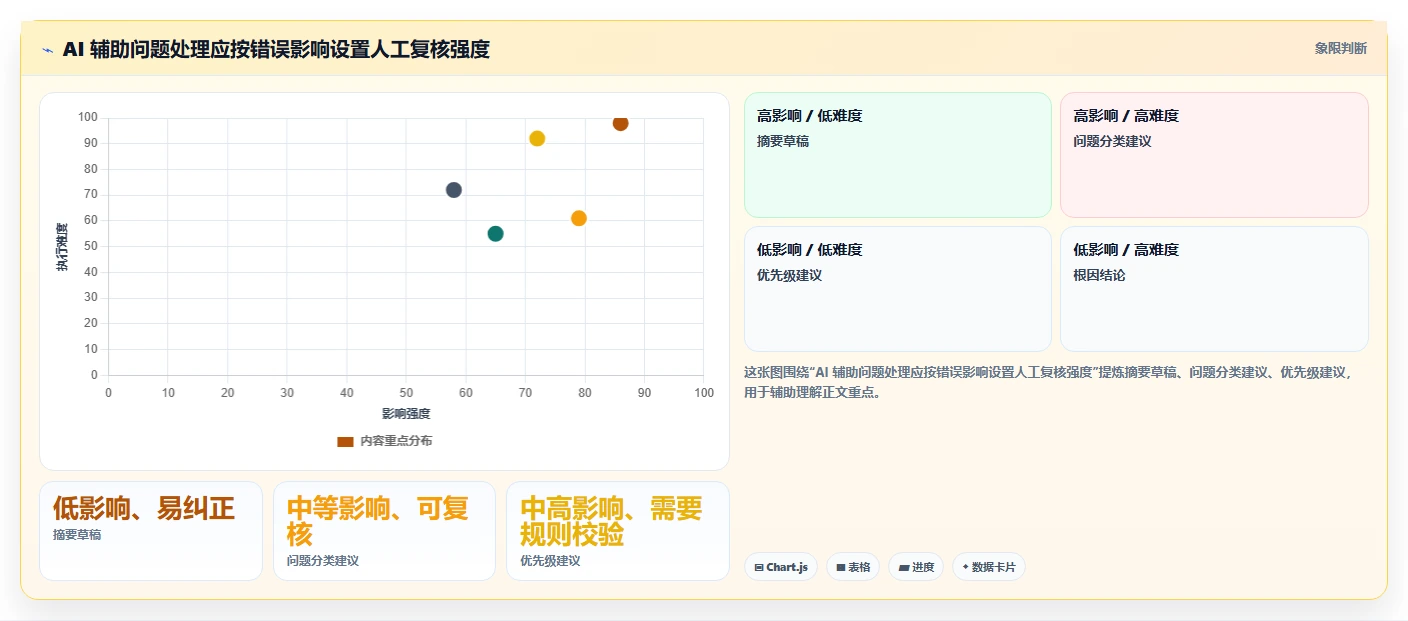Click the 内容重点分布 legend label text
Image resolution: width=1408 pixels, height=621 pixels.
(x=397, y=441)
